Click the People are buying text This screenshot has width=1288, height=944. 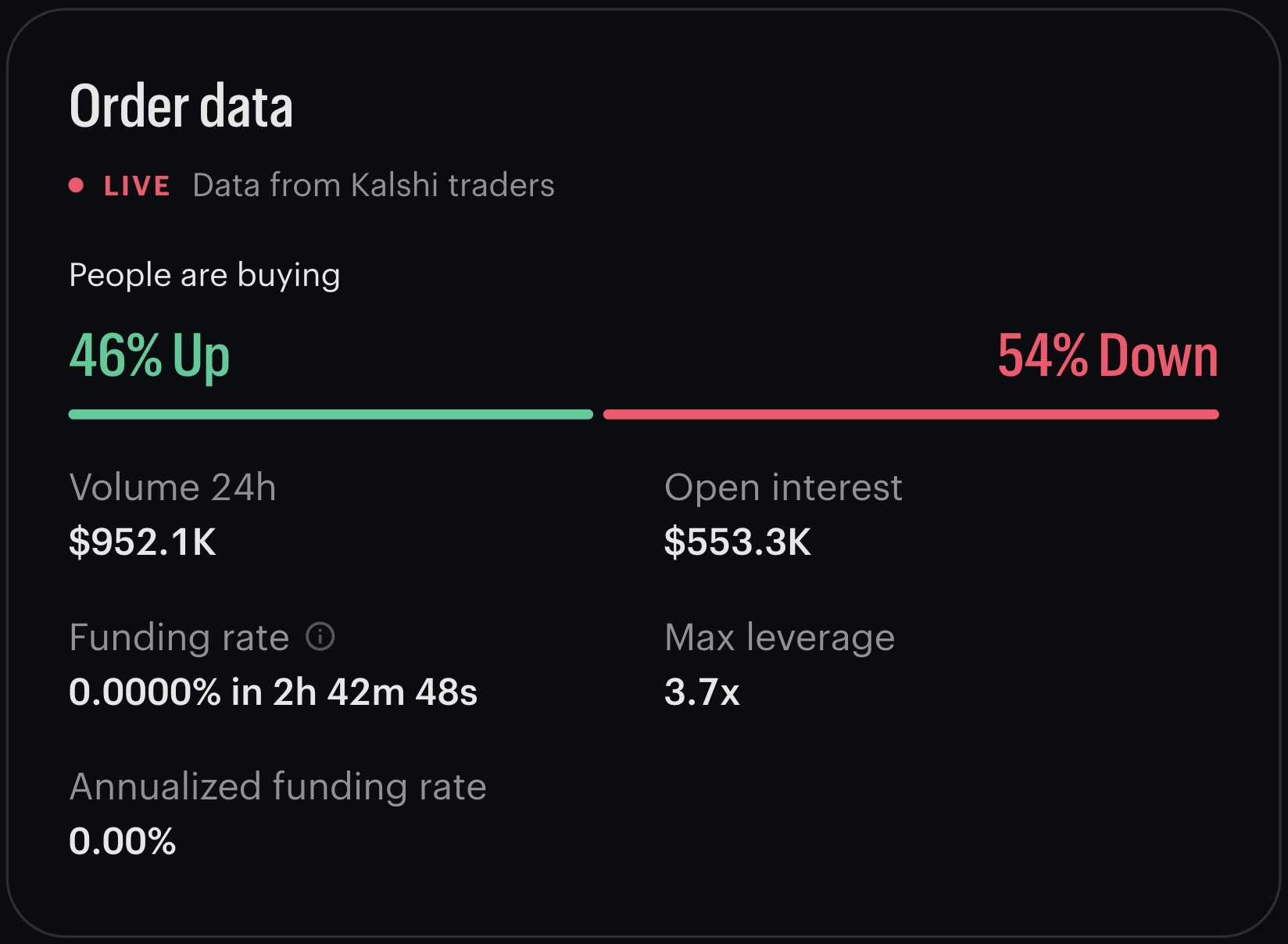point(205,276)
